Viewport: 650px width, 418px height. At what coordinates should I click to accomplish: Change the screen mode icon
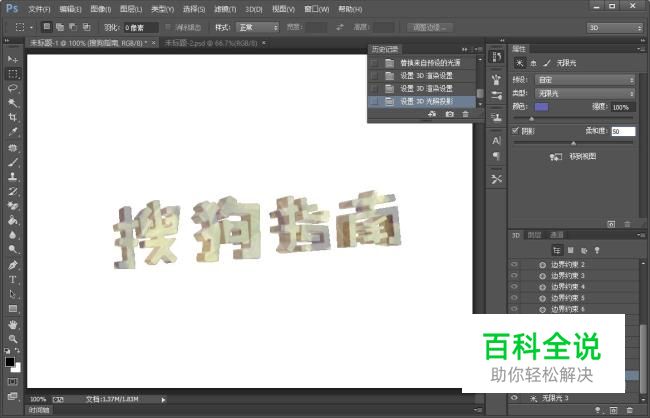pyautogui.click(x=13, y=396)
